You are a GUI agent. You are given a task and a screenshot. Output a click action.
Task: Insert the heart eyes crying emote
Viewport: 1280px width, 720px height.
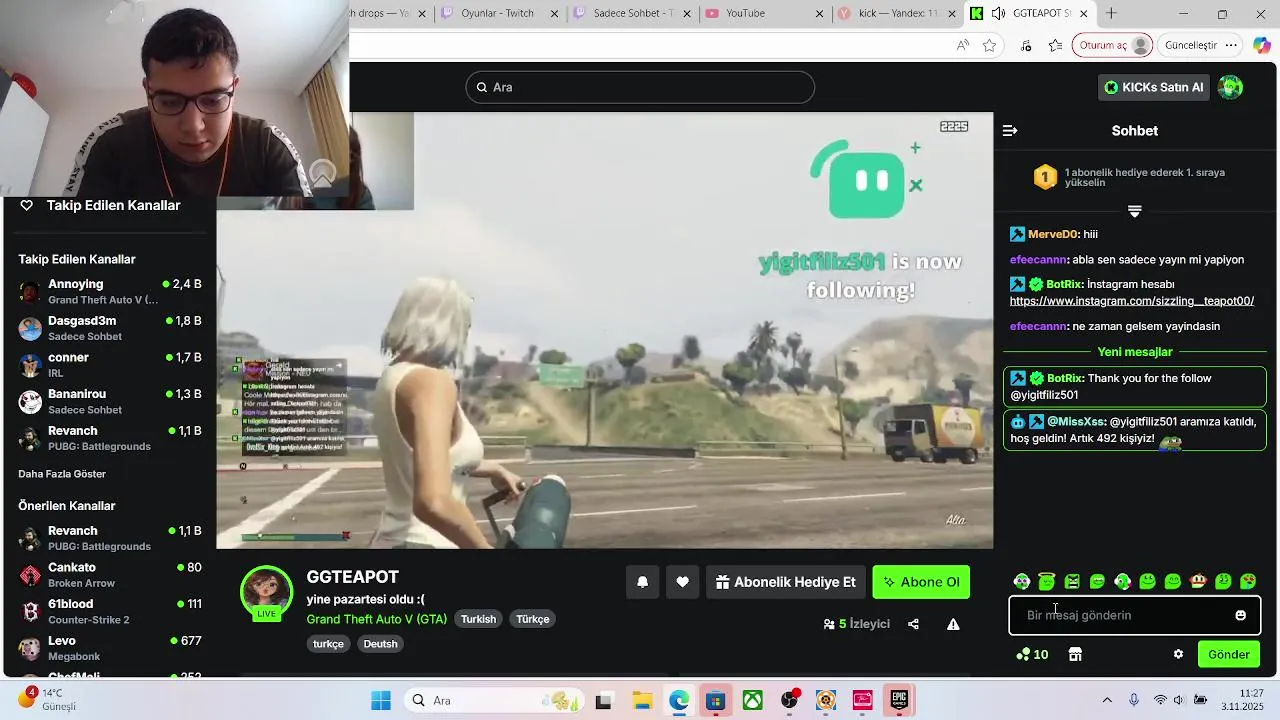1248,581
